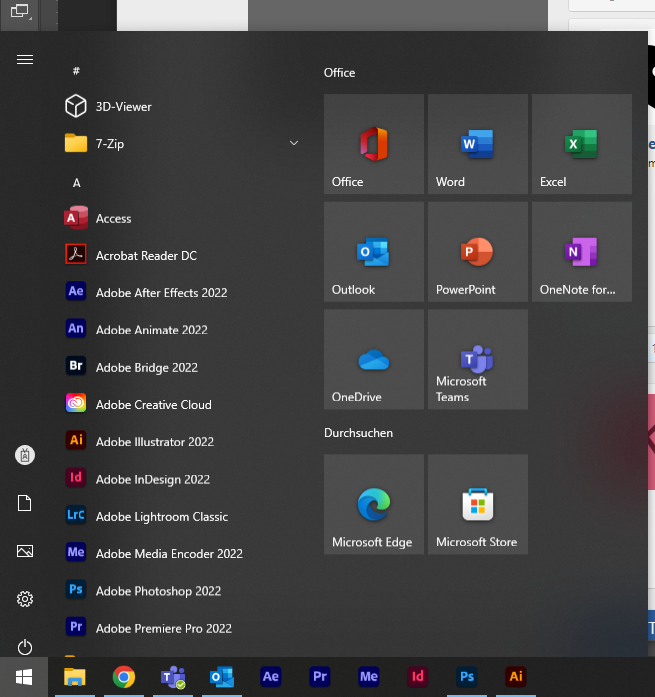This screenshot has width=655, height=697.
Task: Launch the Microsoft Teams tile
Action: tap(478, 360)
